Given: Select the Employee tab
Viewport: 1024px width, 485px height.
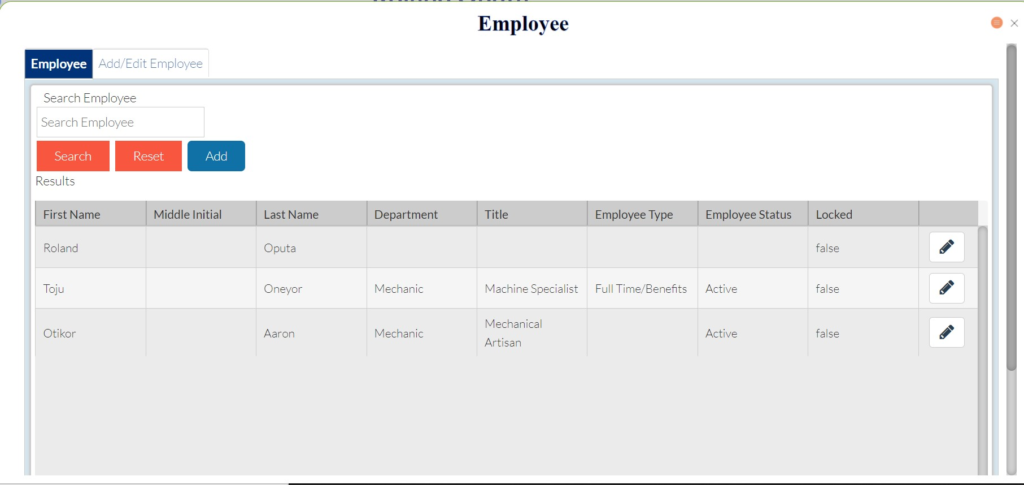Looking at the screenshot, I should (x=58, y=64).
